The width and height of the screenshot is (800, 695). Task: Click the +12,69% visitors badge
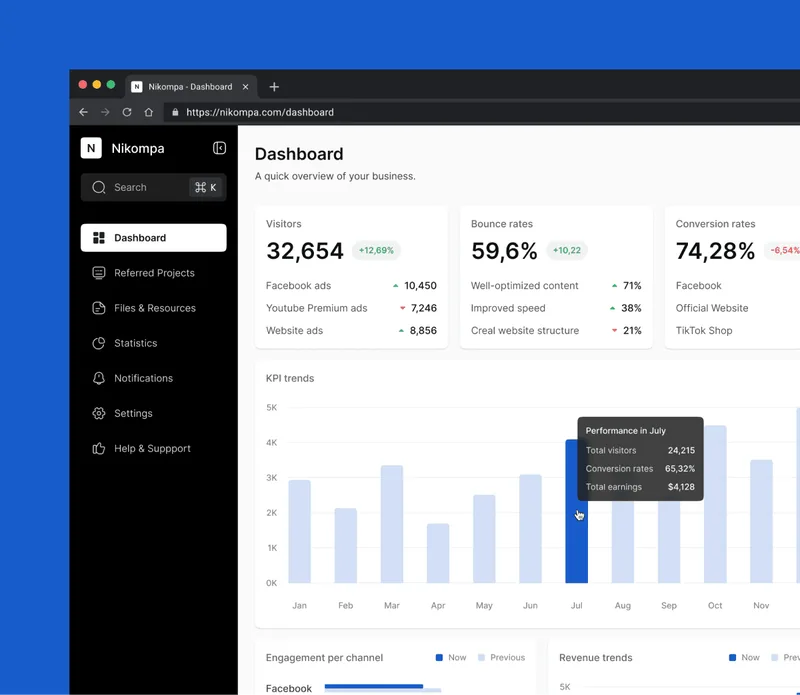pyautogui.click(x=376, y=251)
